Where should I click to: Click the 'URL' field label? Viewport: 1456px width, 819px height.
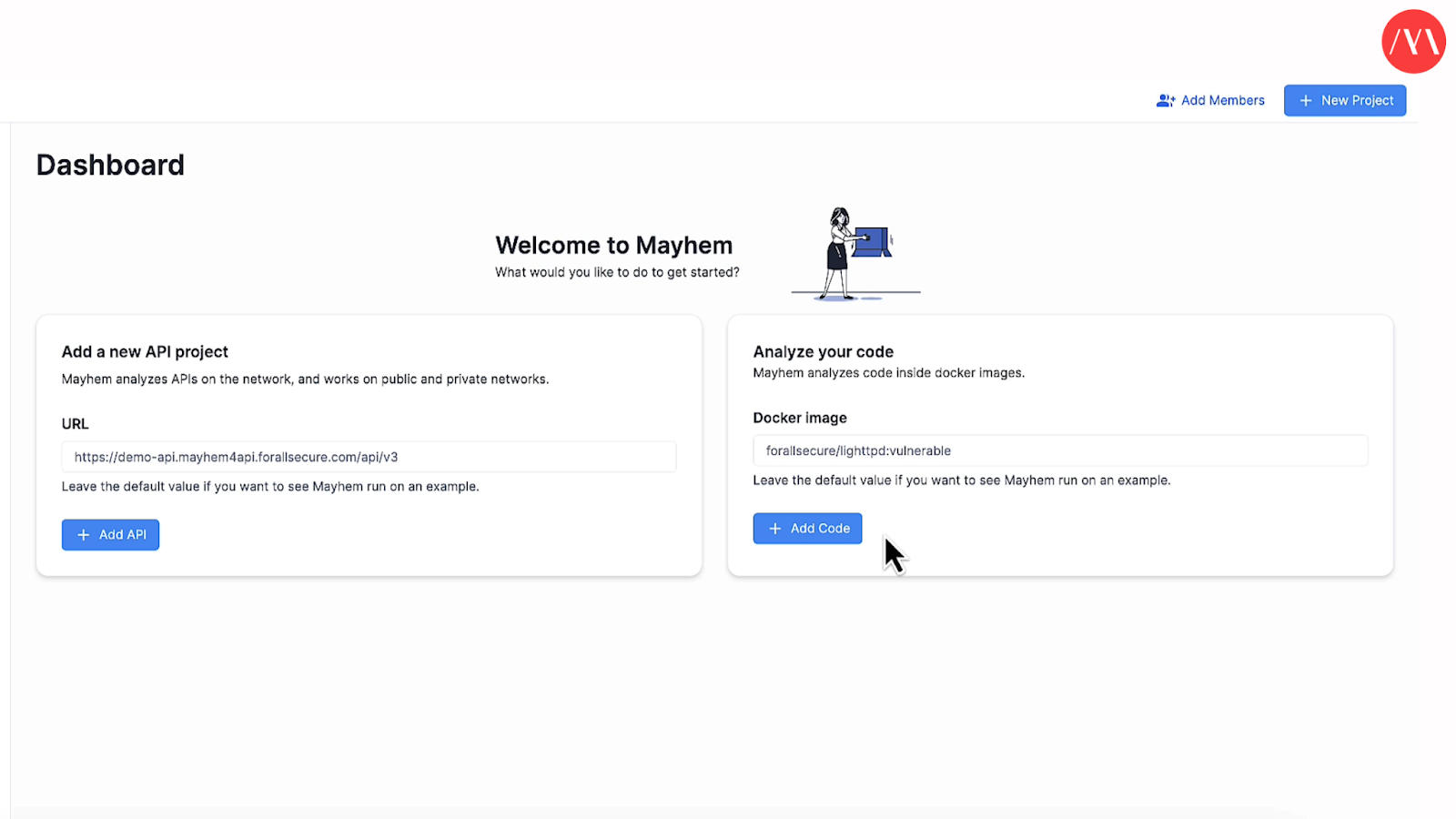[x=76, y=424]
